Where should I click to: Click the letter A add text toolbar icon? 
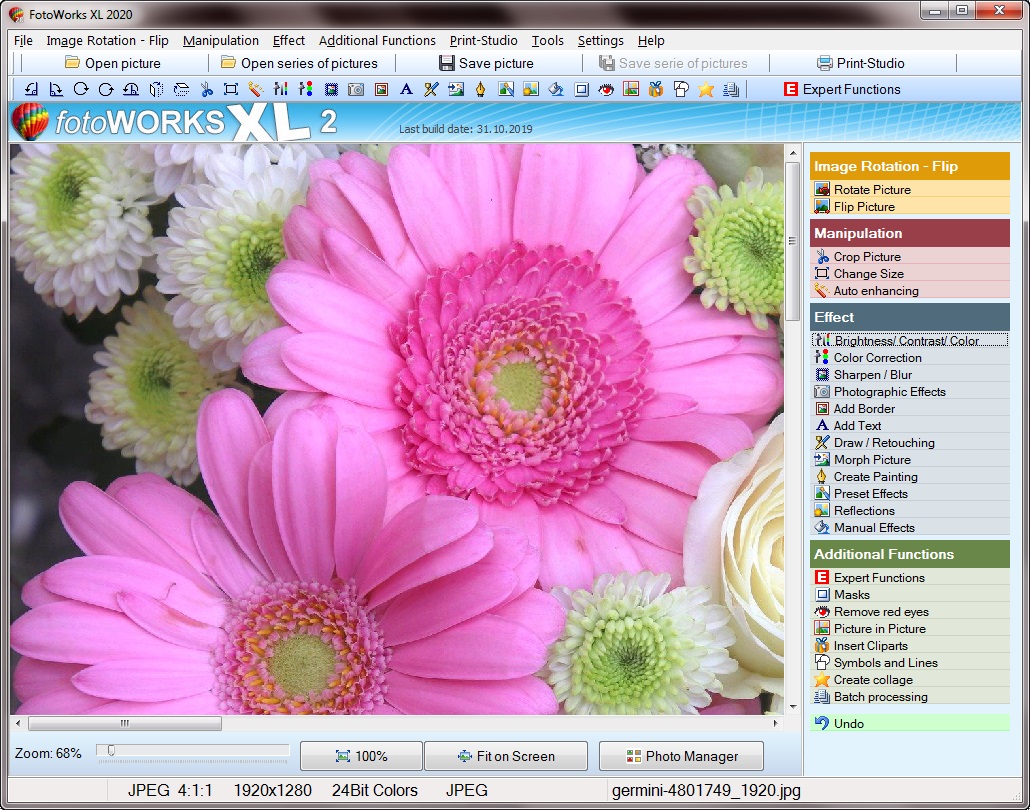(x=406, y=89)
